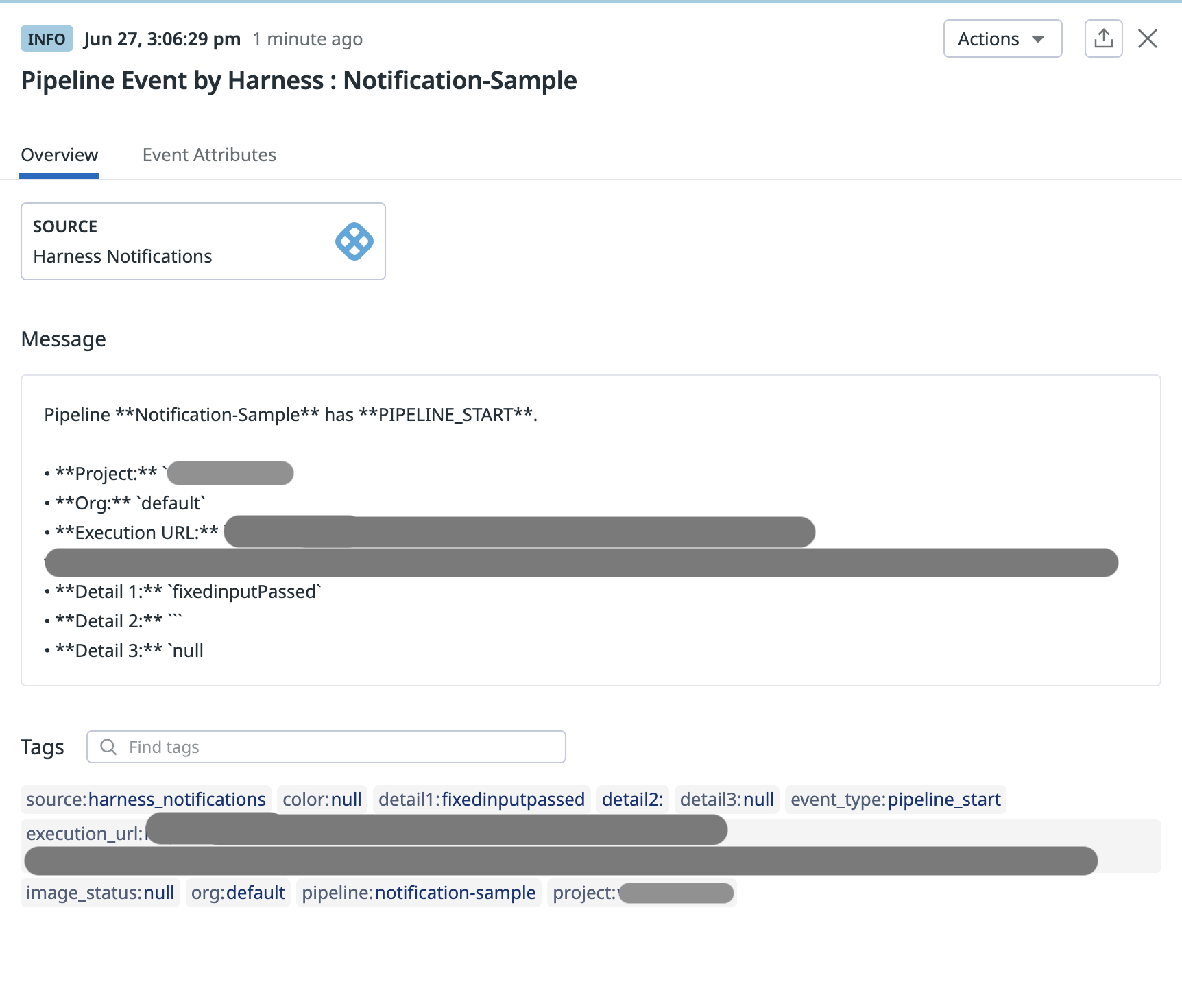Select the detail3:null tag
The height and width of the screenshot is (1008, 1182).
pos(727,800)
